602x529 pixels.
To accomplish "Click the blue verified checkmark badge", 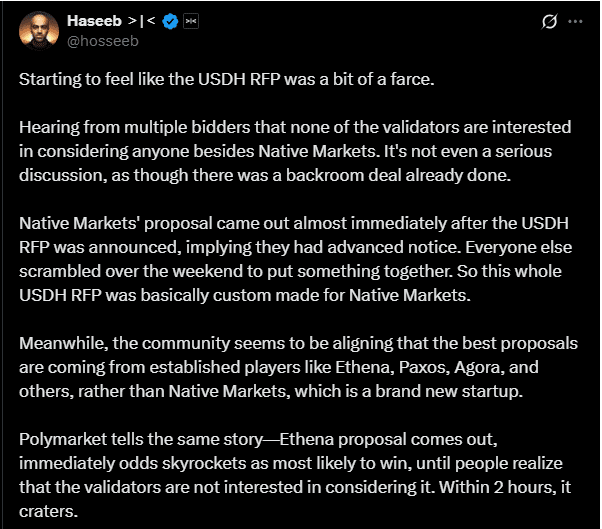I will 170,21.
